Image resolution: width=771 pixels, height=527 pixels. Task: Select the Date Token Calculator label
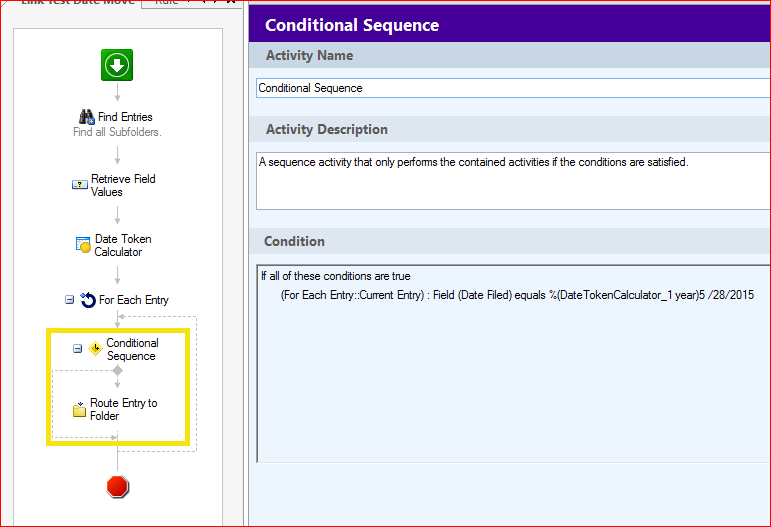122,245
